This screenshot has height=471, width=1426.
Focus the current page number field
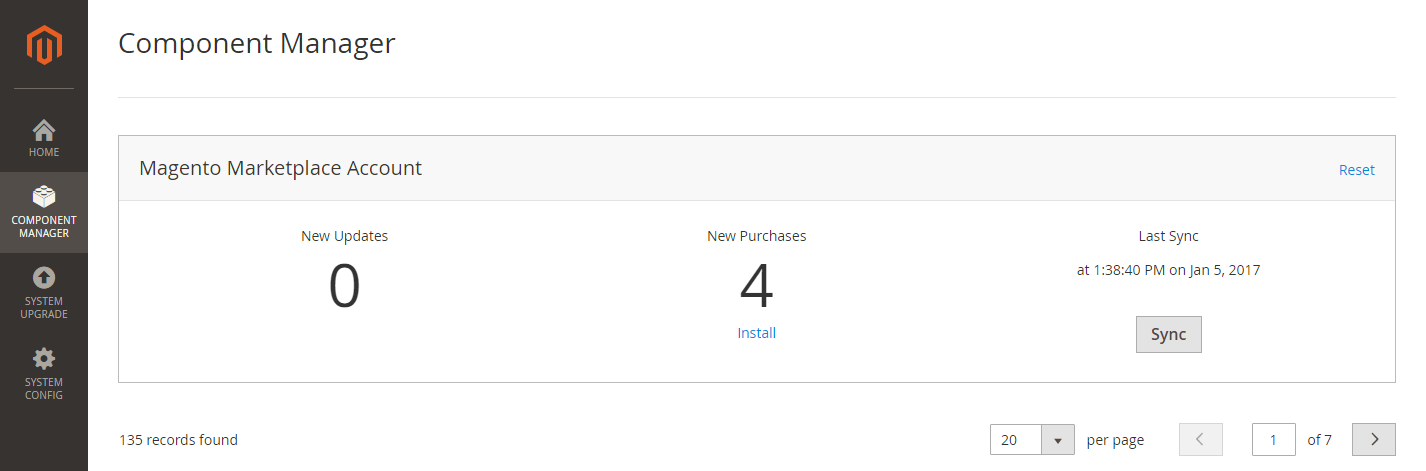[1274, 439]
